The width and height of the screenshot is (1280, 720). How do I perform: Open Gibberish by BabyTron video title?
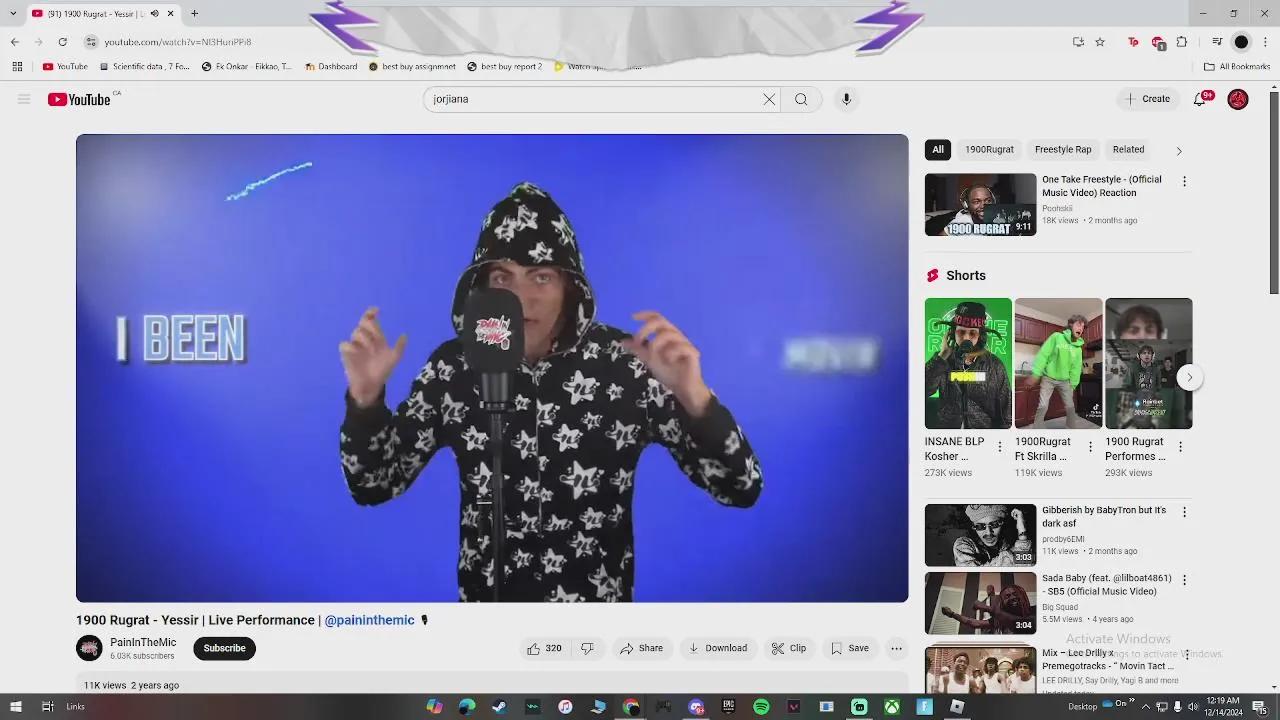(x=1104, y=516)
